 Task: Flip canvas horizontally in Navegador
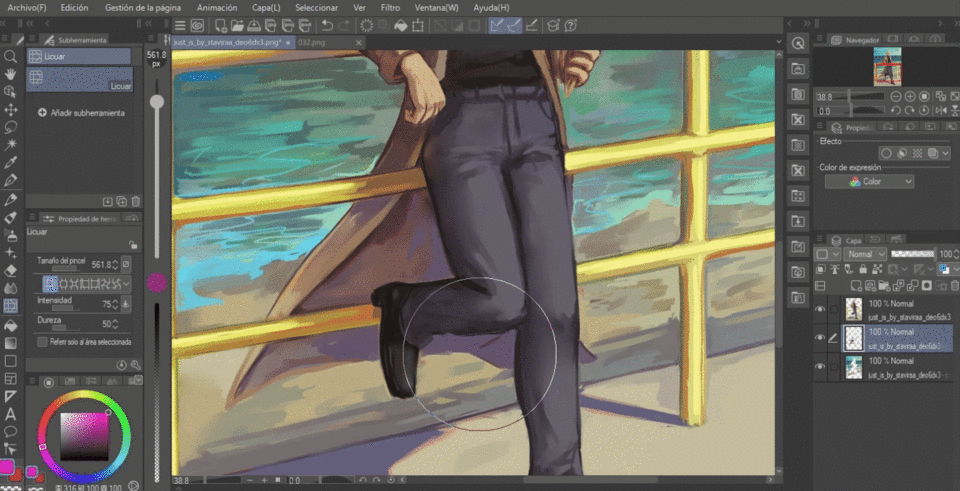click(940, 111)
